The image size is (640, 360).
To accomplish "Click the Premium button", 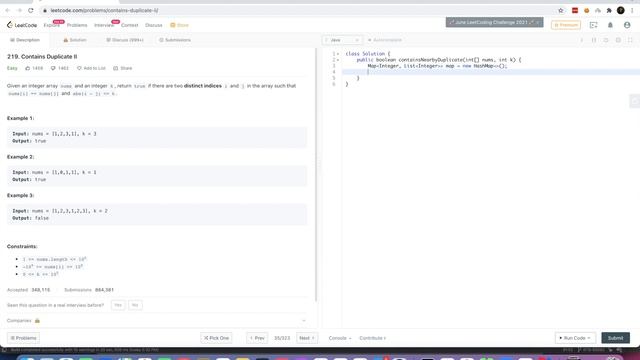I will click(x=566, y=25).
